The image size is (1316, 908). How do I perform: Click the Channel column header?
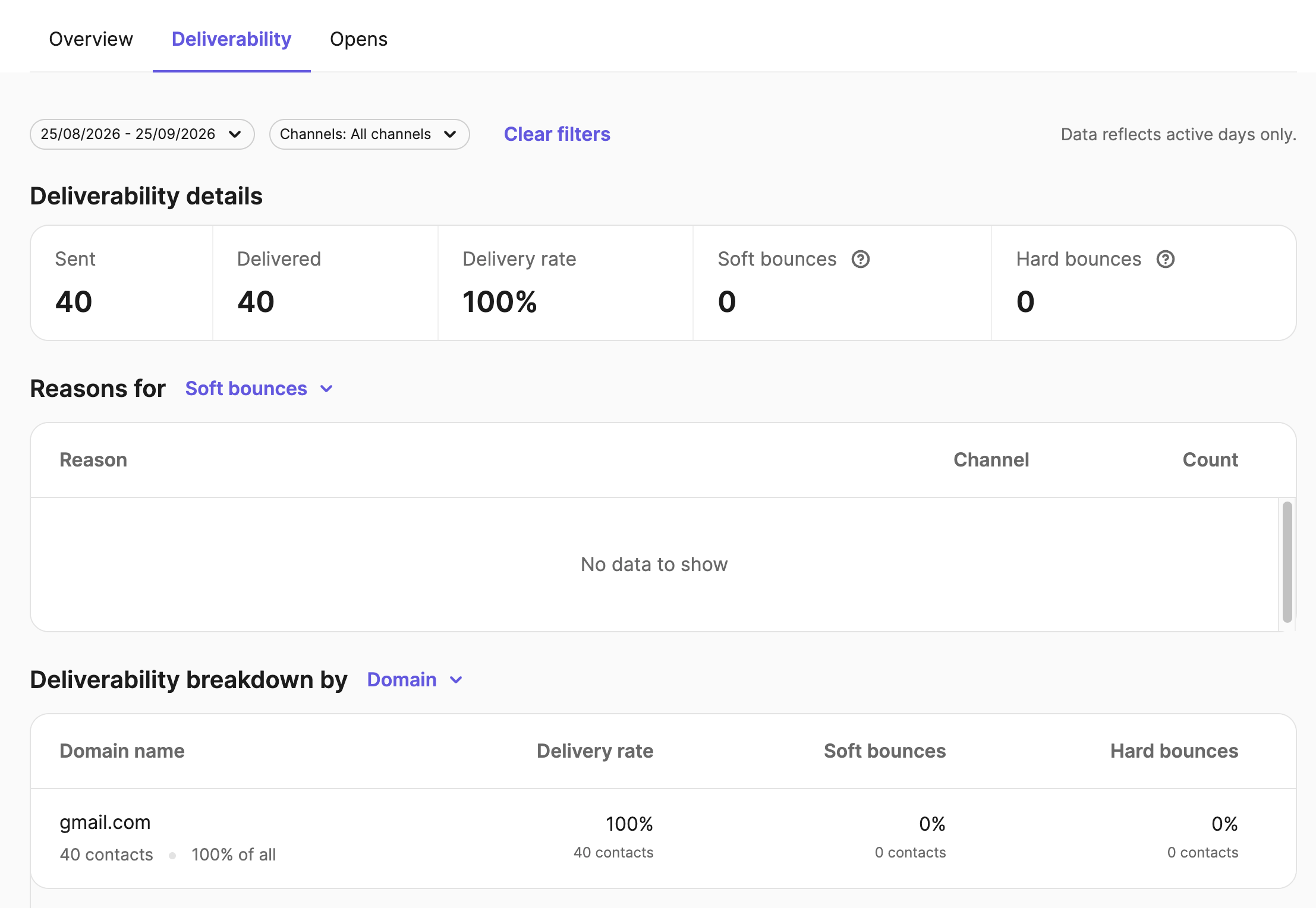coord(991,460)
